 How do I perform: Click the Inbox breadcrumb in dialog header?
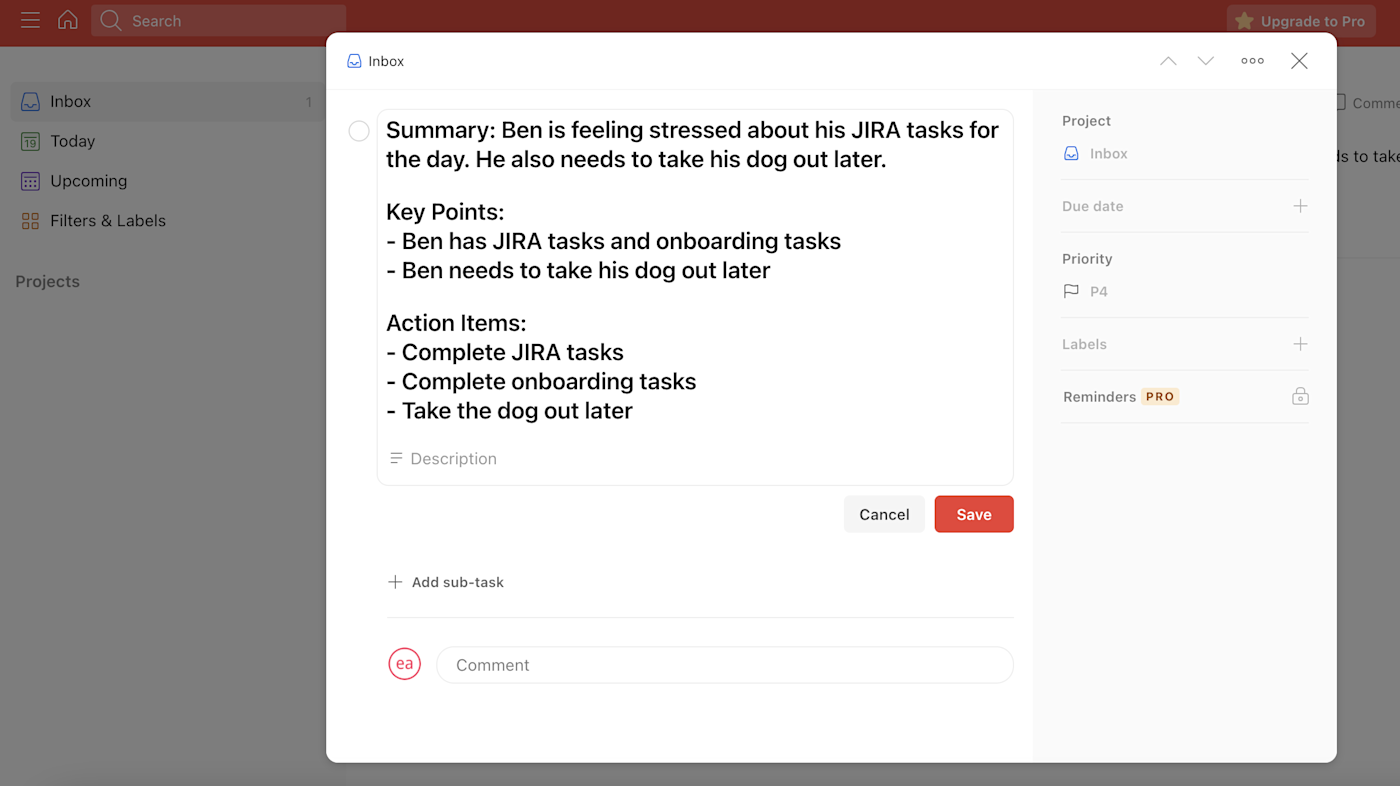click(375, 61)
